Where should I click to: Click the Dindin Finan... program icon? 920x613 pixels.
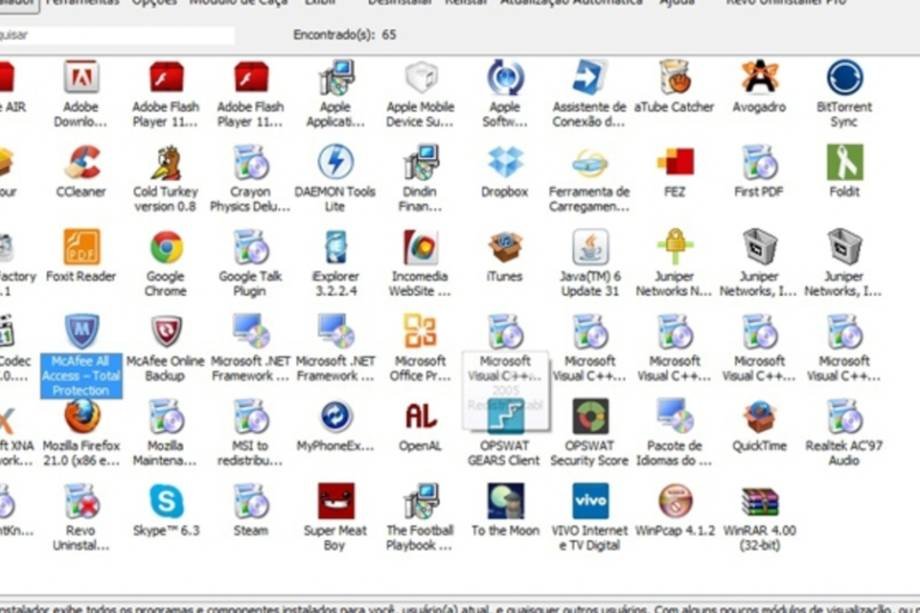(420, 162)
